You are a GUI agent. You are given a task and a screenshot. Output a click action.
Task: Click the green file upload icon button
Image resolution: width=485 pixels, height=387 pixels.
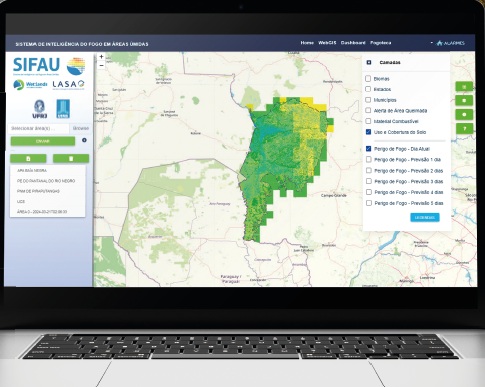click(x=28, y=158)
